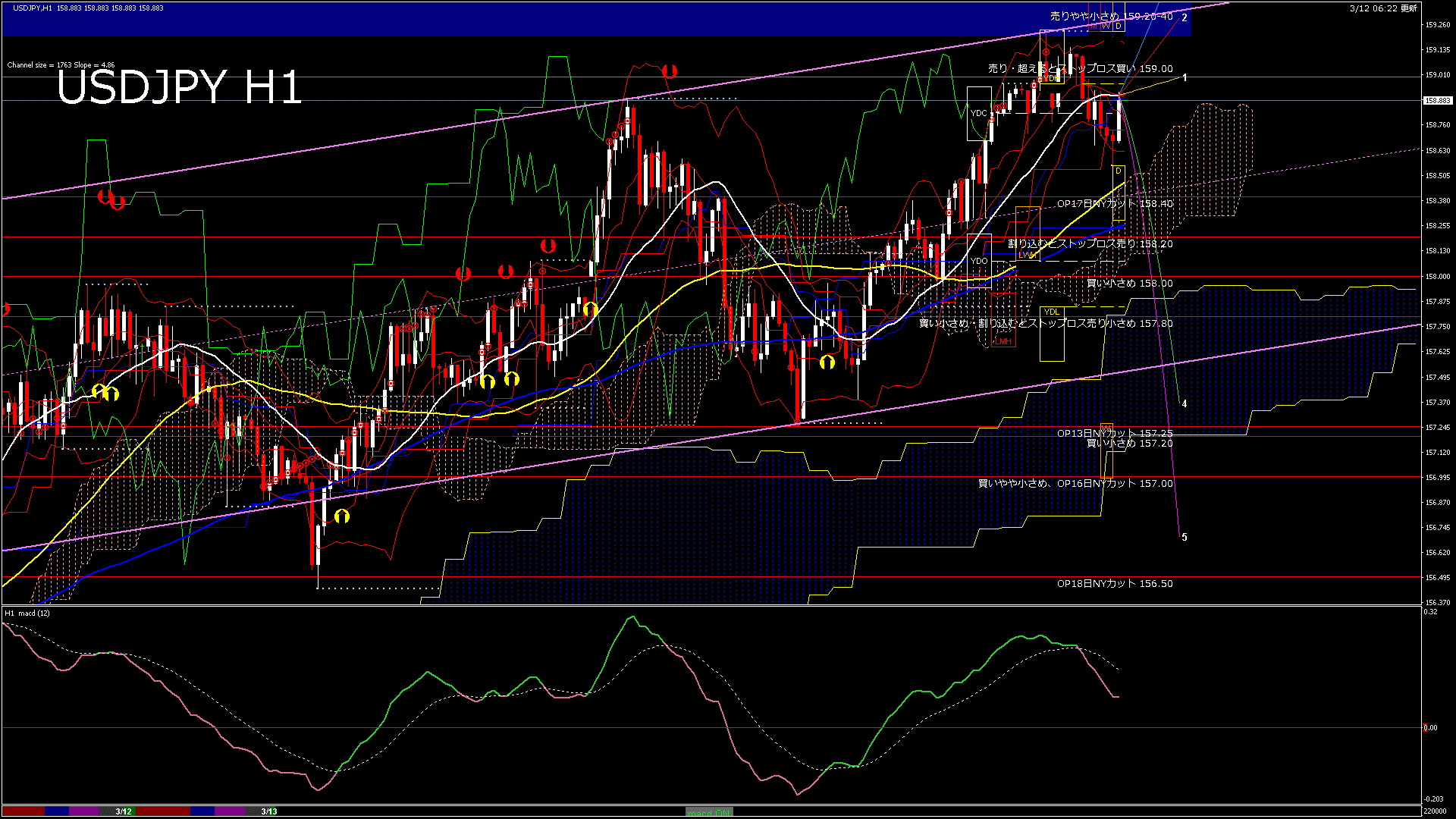Click the USDJPY,H1 symbol header text

[x=33, y=8]
